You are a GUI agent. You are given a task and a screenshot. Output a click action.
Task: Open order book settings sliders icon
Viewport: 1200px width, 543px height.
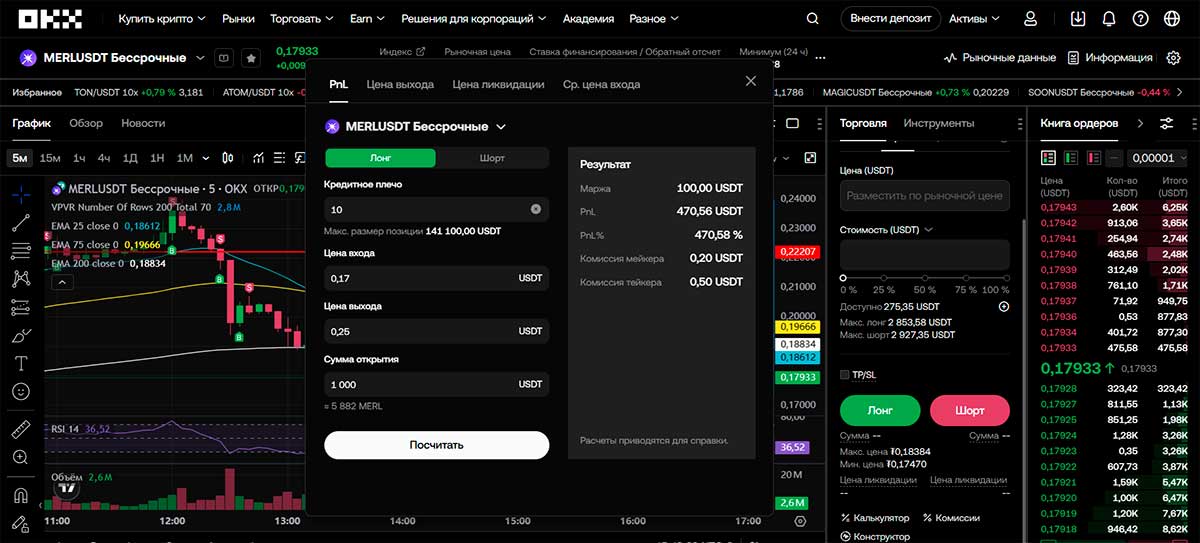click(1167, 123)
